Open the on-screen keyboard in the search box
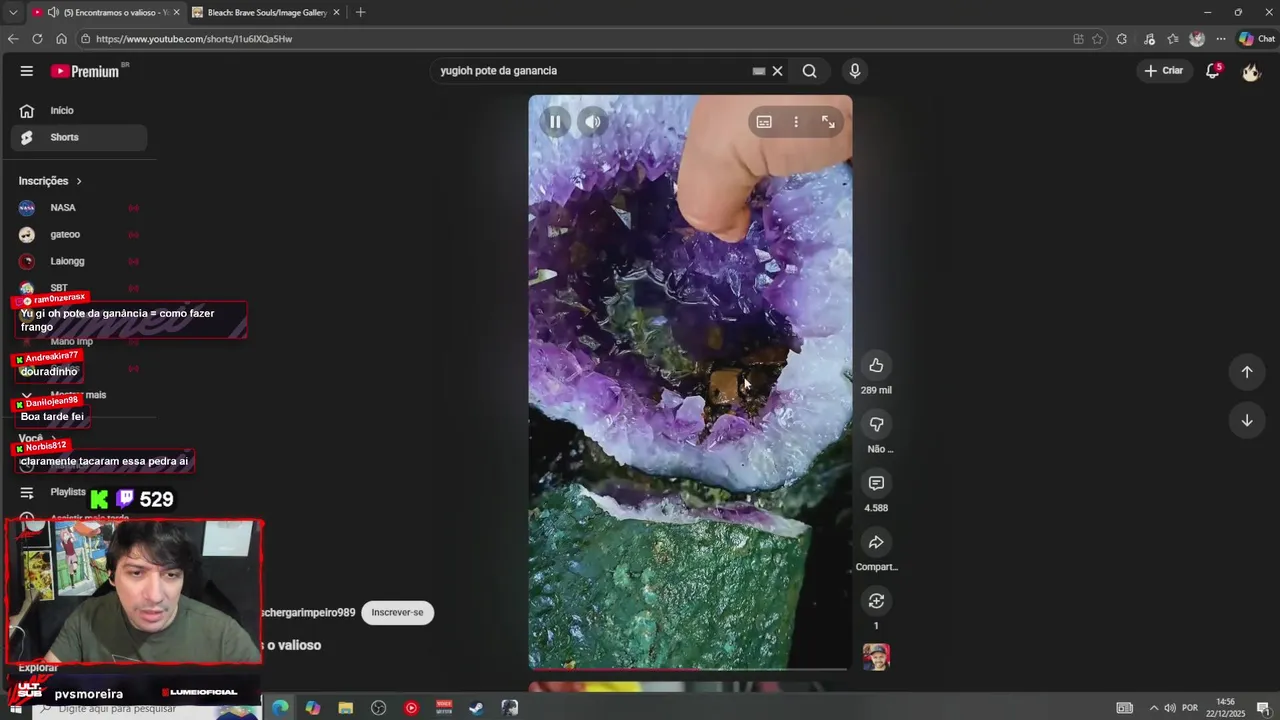This screenshot has height=720, width=1280. 759,71
